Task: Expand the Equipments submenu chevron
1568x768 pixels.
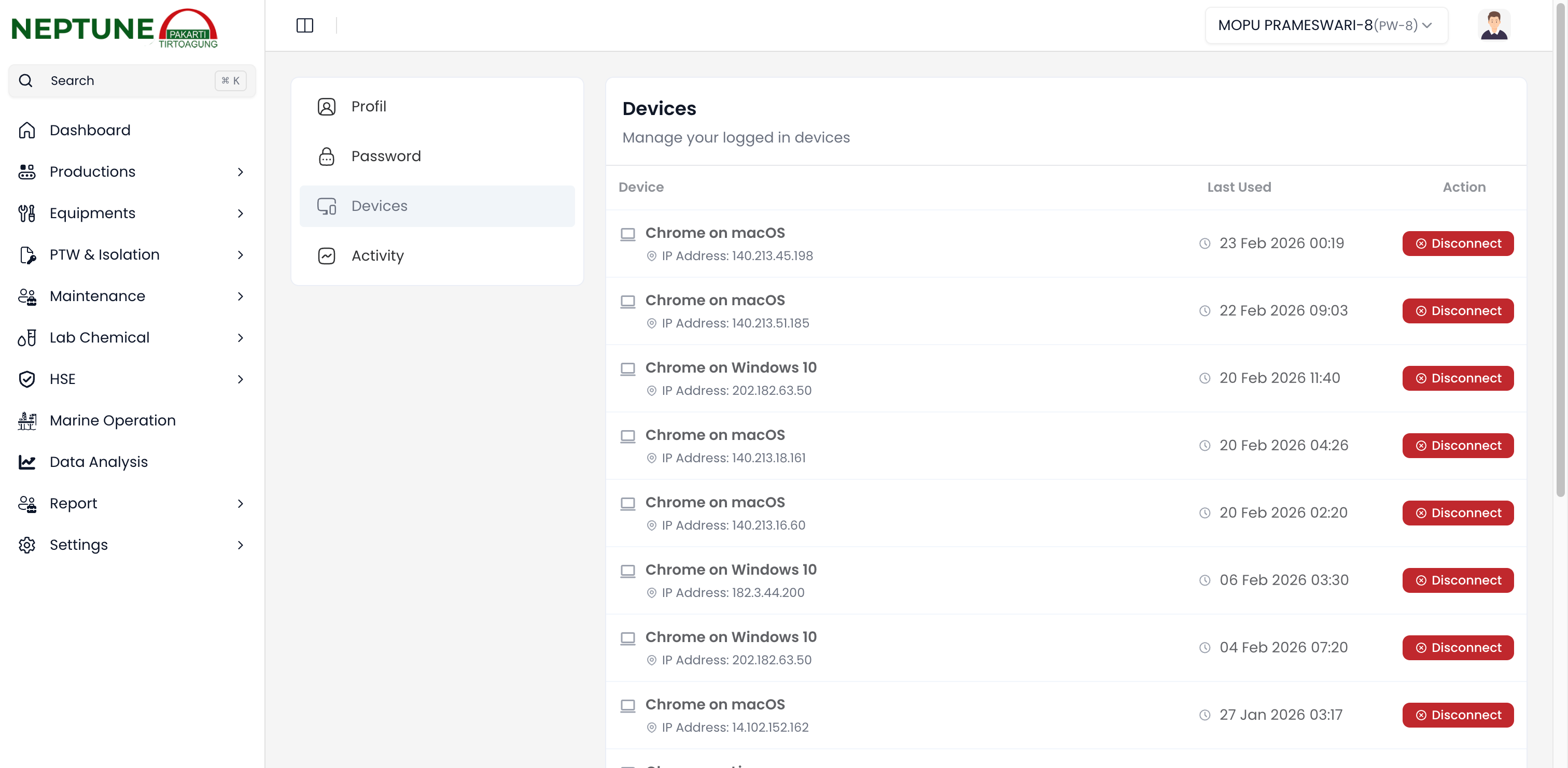Action: click(241, 214)
